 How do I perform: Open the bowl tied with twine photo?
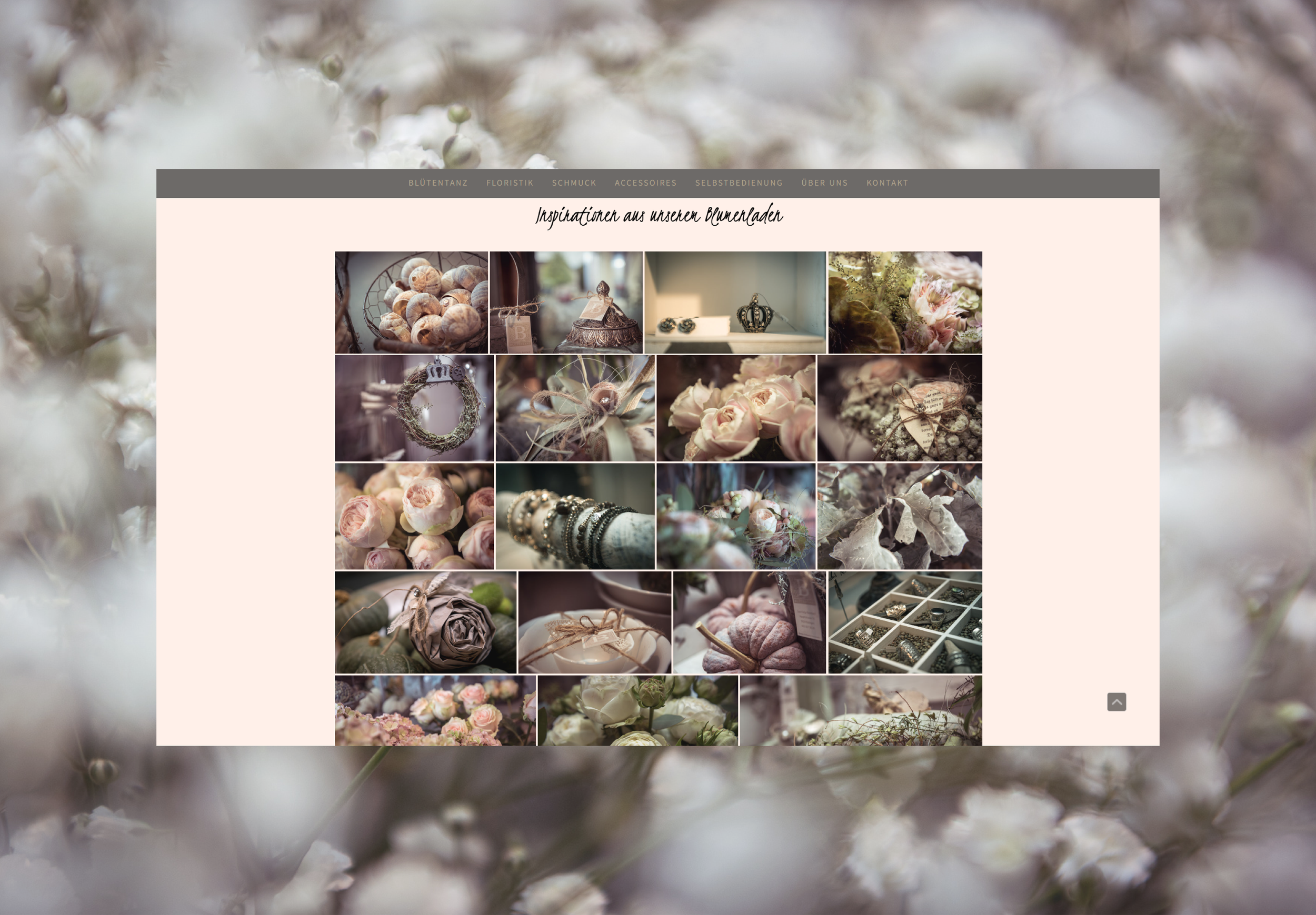(594, 622)
